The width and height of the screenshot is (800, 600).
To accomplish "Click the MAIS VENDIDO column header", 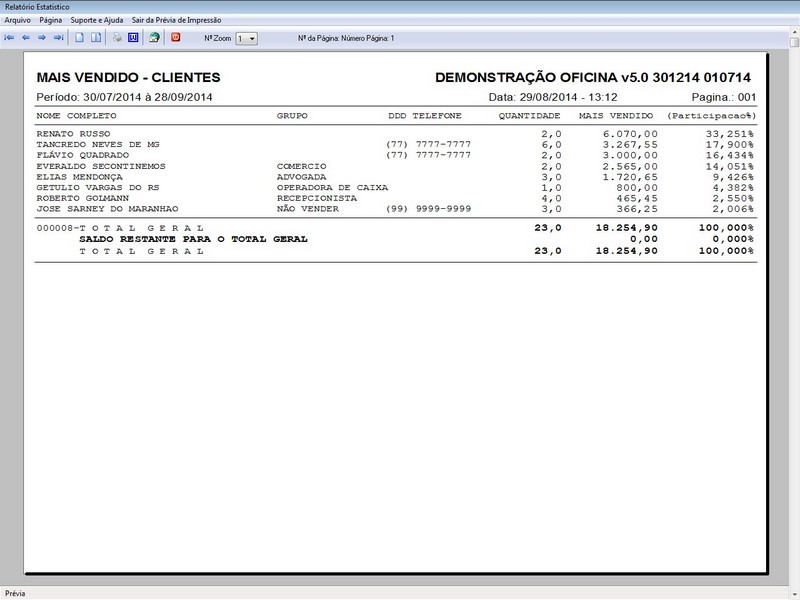I will (618, 116).
